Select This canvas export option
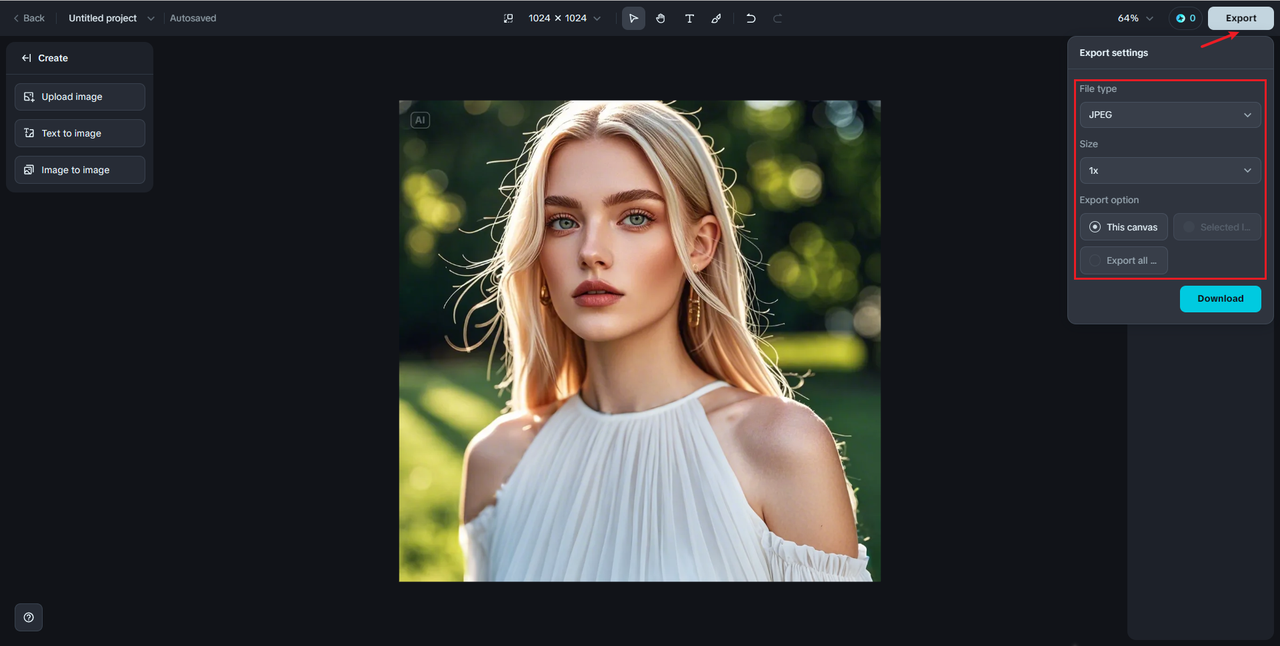This screenshot has width=1280, height=646. pos(1123,227)
